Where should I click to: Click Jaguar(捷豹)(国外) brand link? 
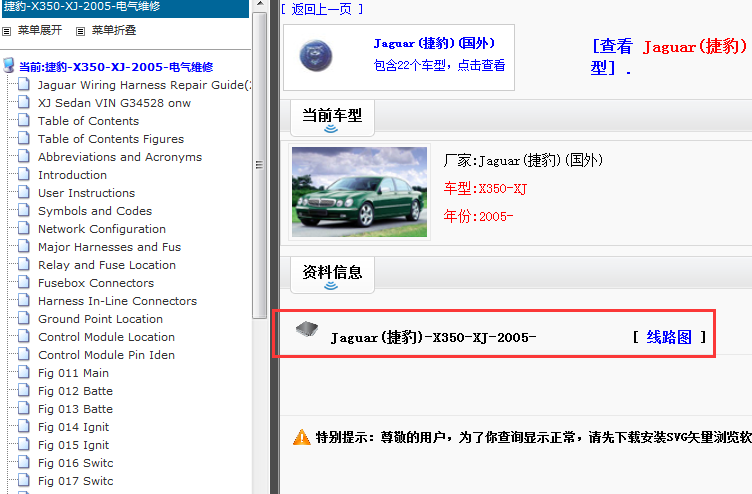point(434,43)
